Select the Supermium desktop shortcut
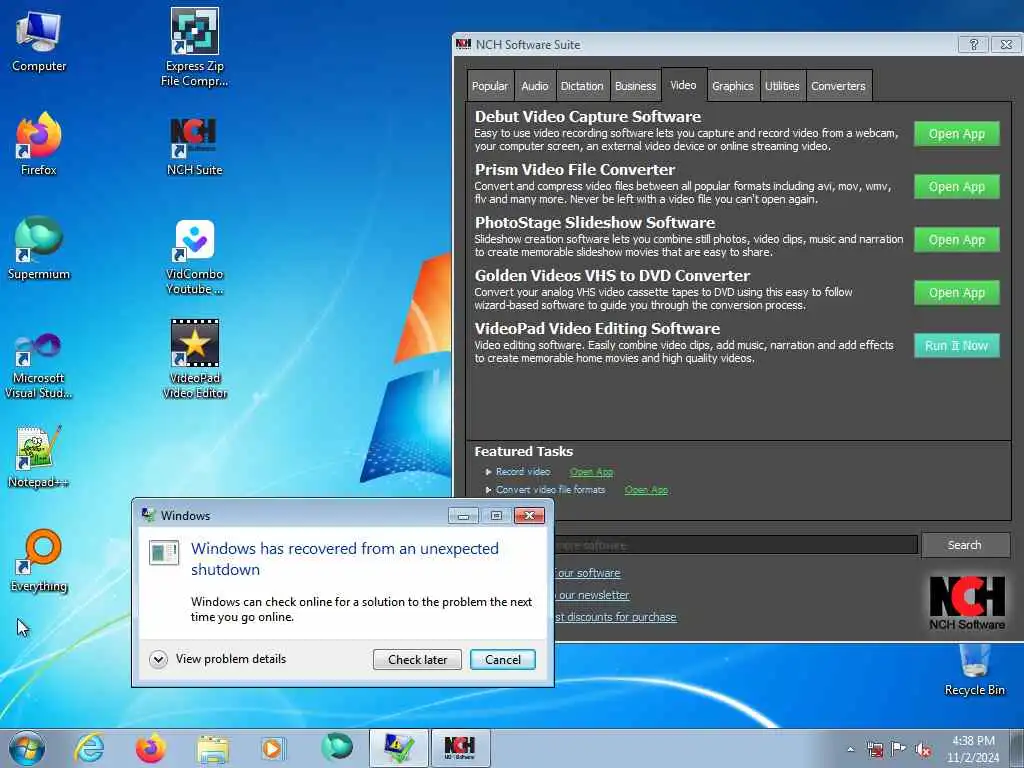1024x768 pixels. (x=39, y=248)
